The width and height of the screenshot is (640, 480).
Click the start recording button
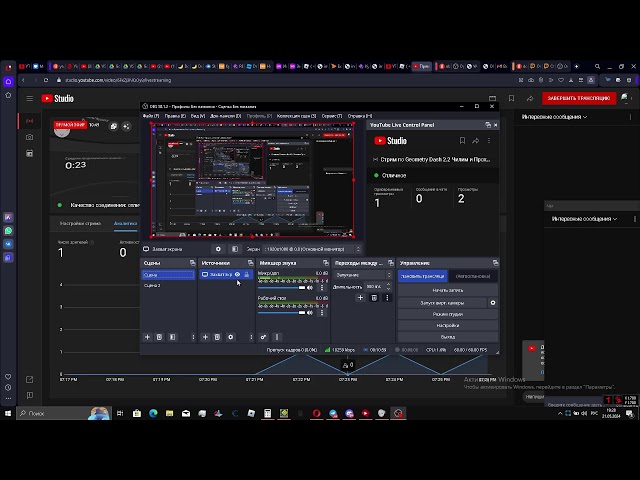tap(447, 290)
